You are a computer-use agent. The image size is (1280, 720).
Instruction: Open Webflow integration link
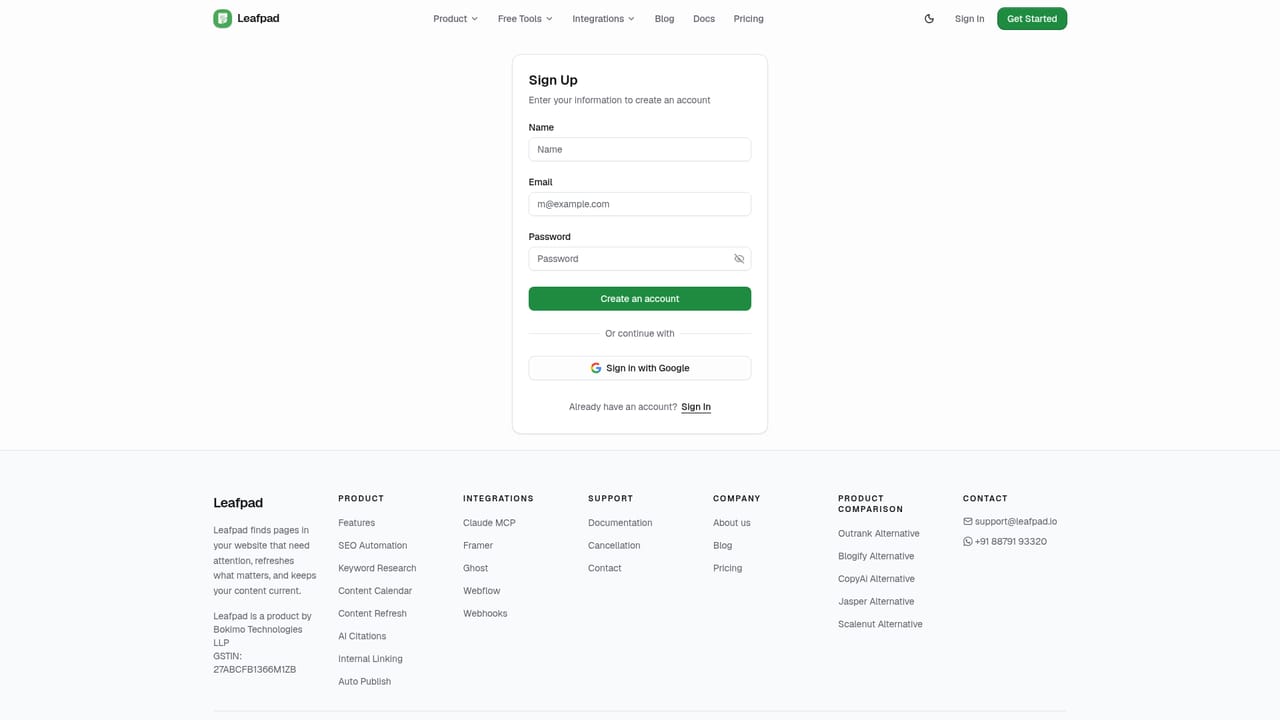[x=481, y=591]
